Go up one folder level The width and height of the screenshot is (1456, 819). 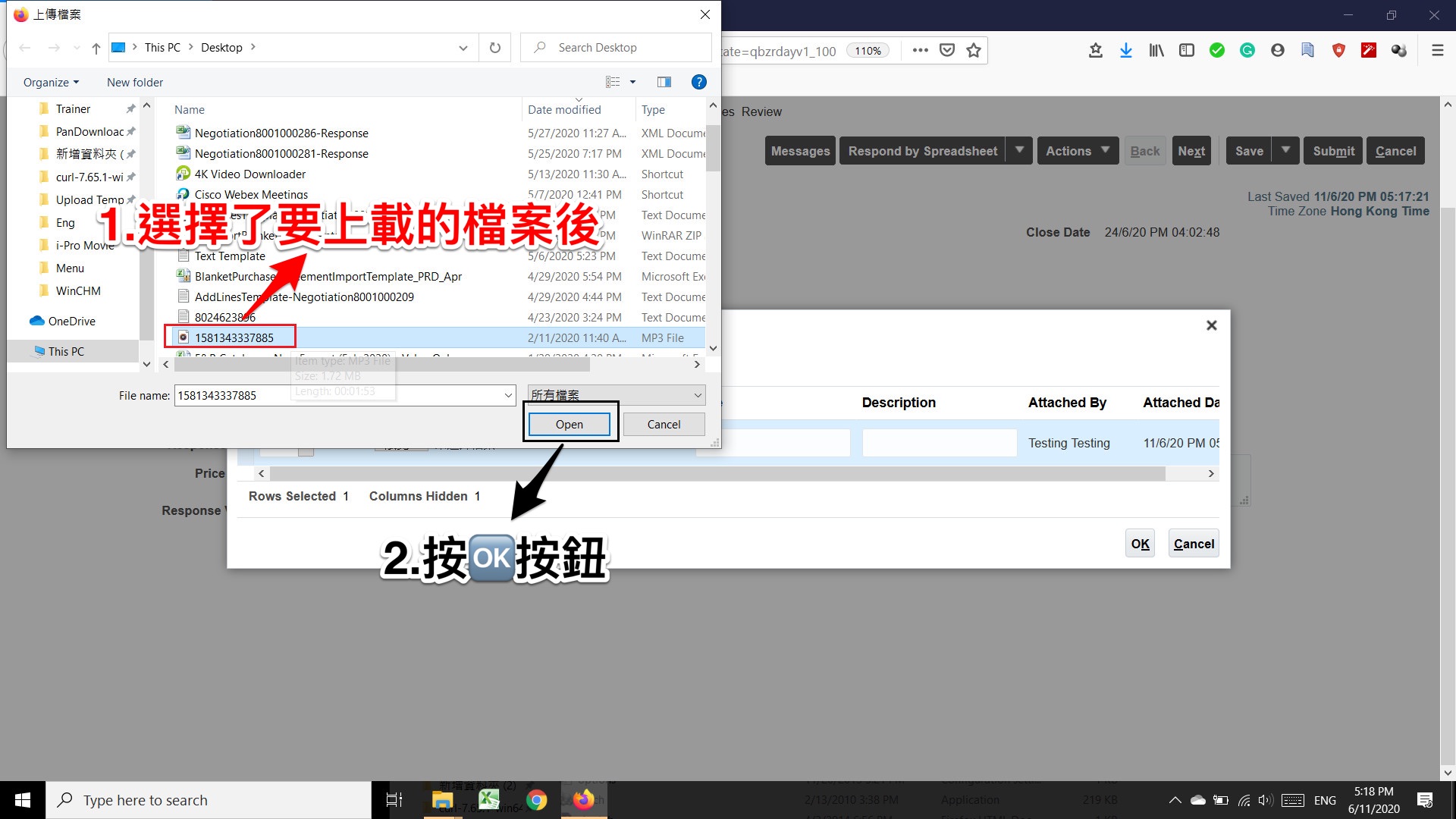click(96, 48)
